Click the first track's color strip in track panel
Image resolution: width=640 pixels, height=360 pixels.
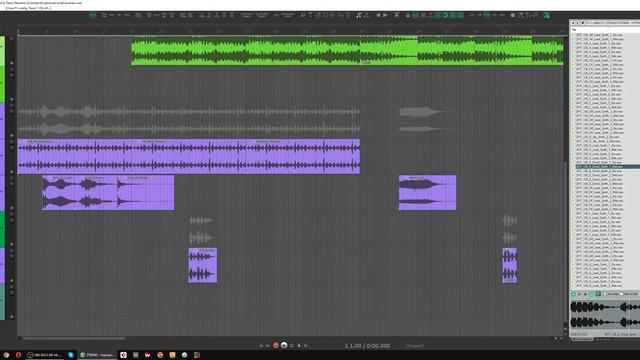[x=2, y=51]
